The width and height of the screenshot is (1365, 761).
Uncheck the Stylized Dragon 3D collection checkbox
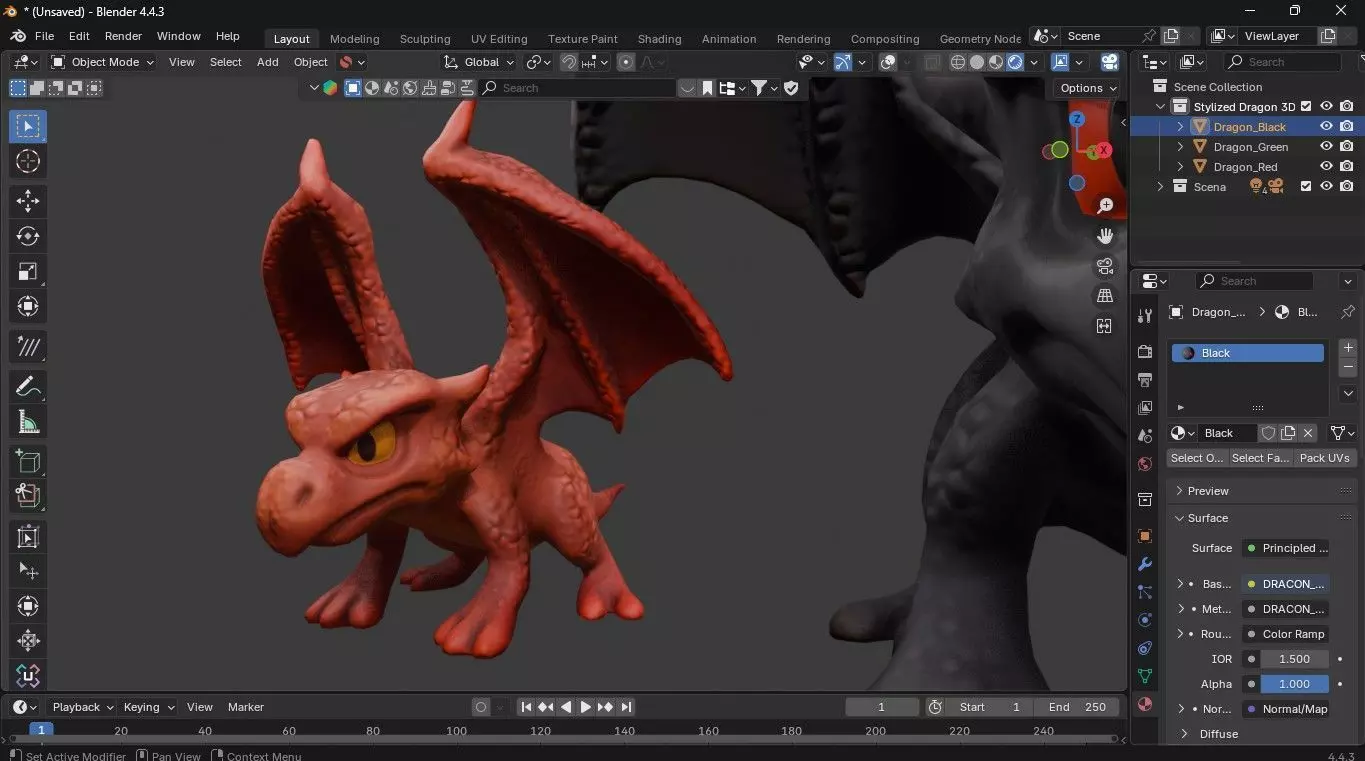(1306, 107)
